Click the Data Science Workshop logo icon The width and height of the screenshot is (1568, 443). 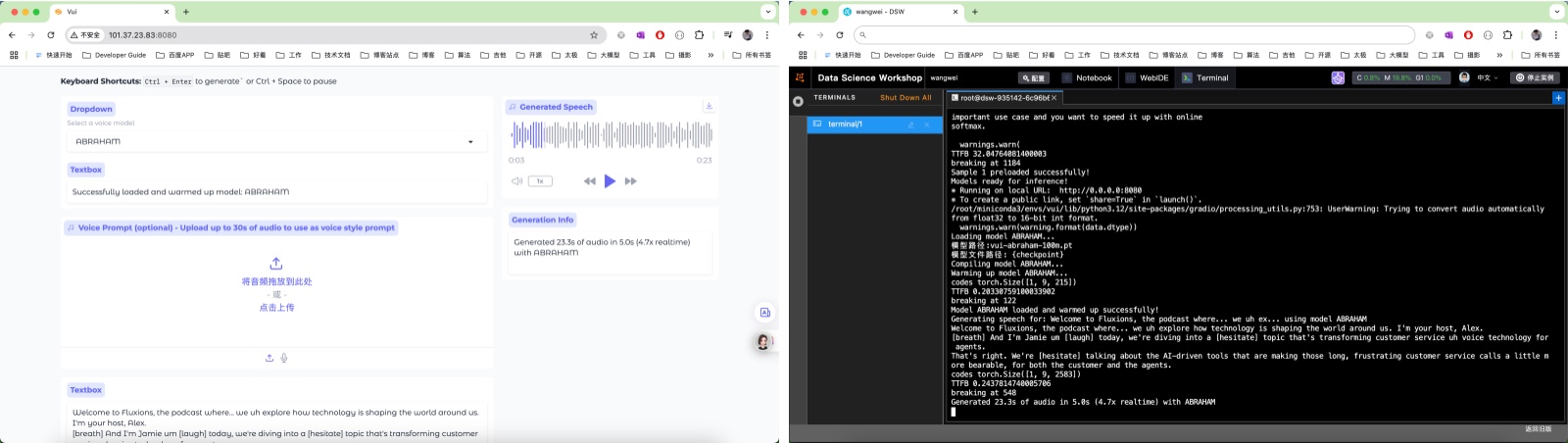[800, 77]
